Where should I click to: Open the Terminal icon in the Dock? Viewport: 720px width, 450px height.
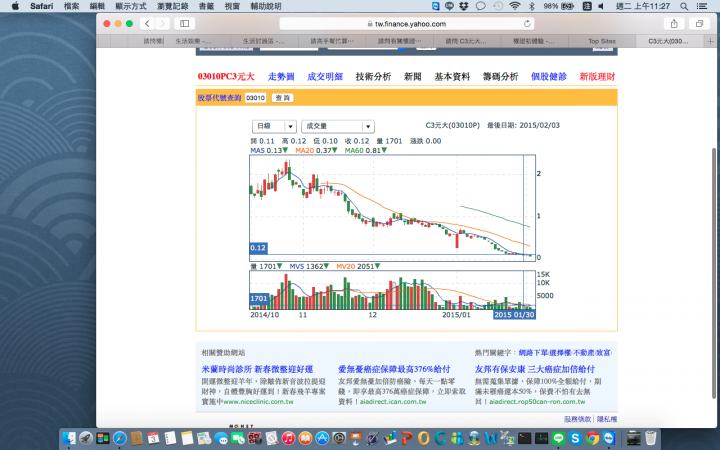click(524, 439)
